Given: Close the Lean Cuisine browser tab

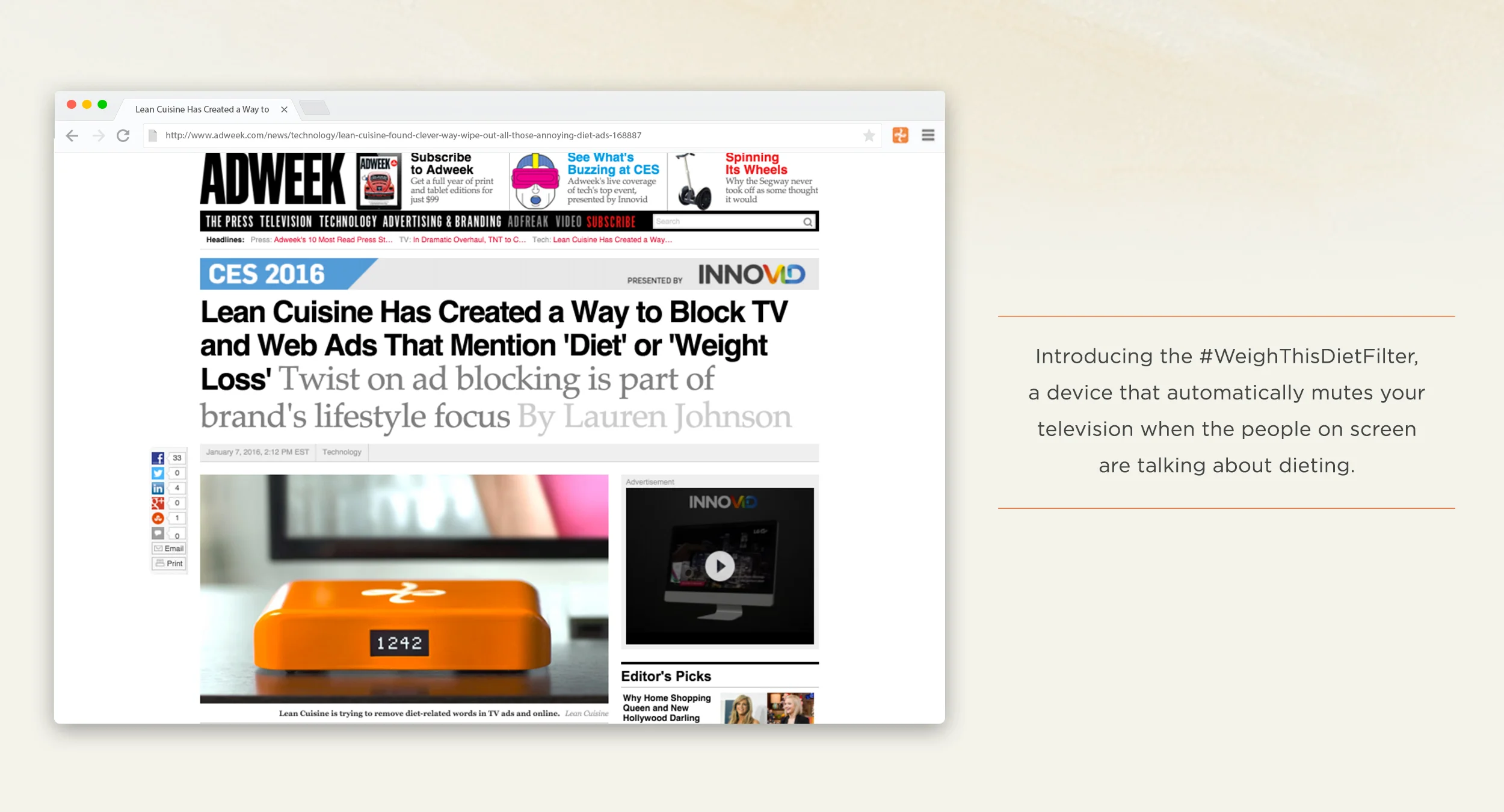Looking at the screenshot, I should (284, 109).
